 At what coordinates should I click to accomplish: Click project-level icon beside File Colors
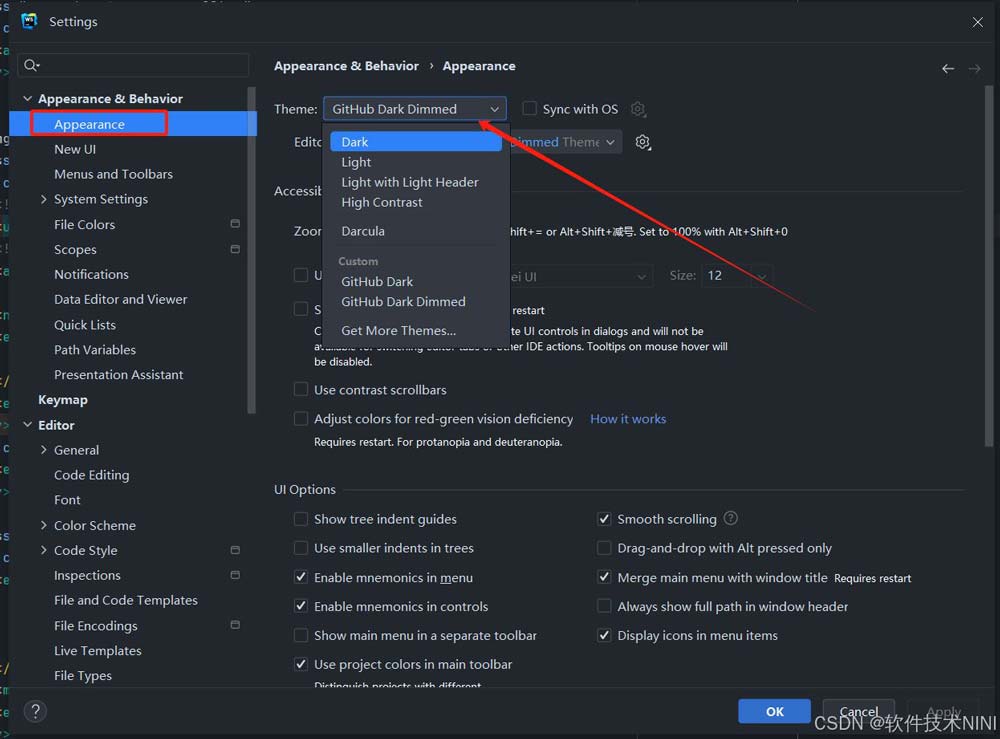click(235, 224)
